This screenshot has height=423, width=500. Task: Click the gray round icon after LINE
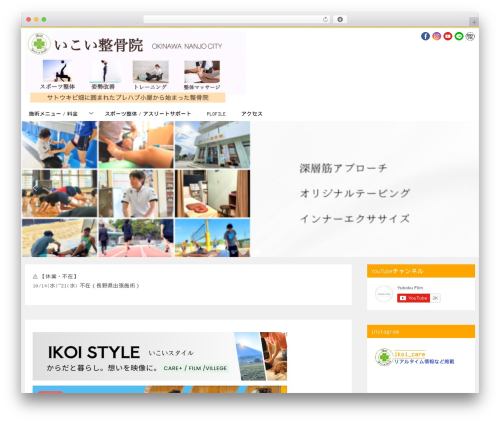click(470, 36)
